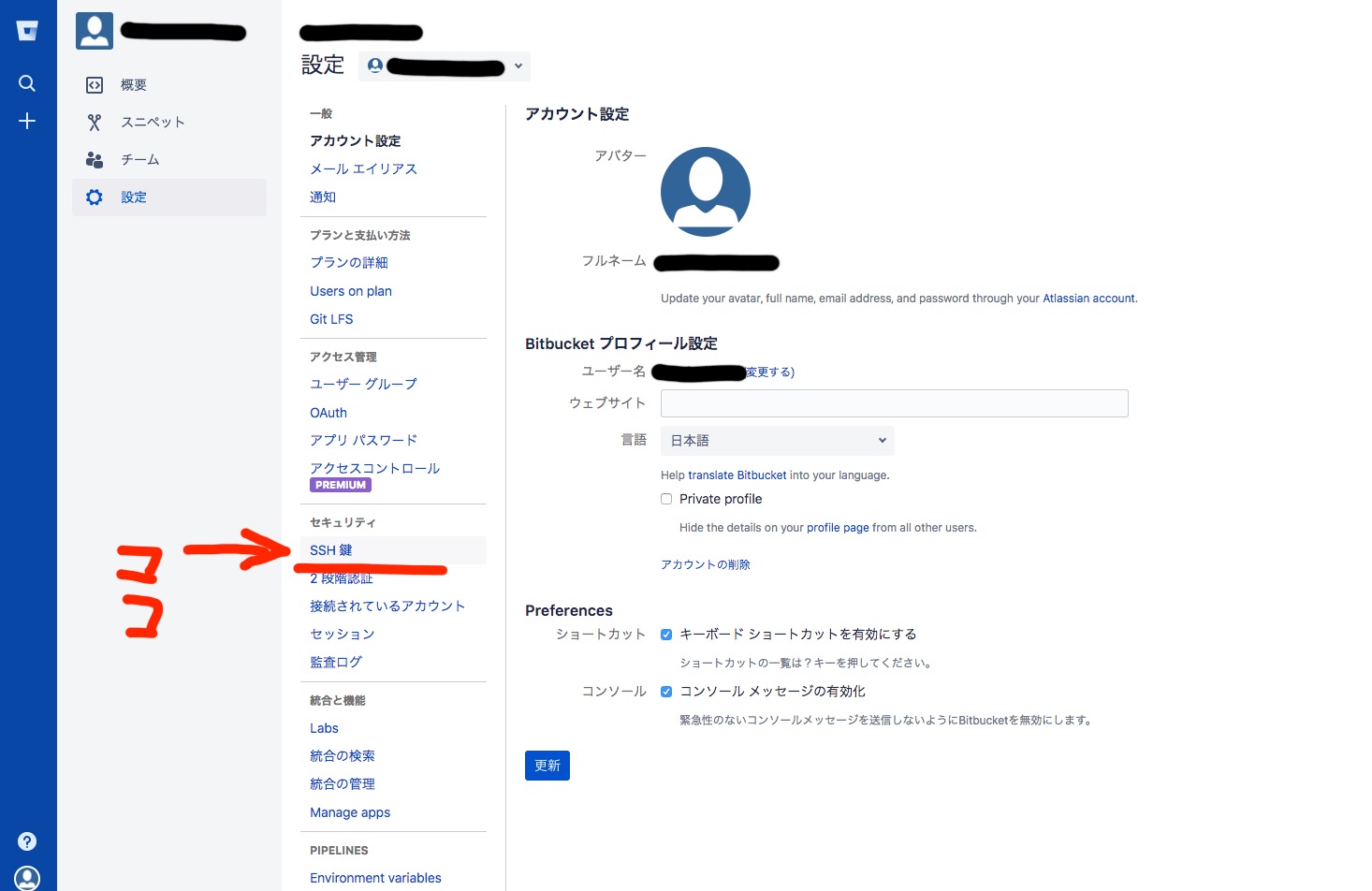Uncheck コンソール メッセージの有効化

(665, 691)
